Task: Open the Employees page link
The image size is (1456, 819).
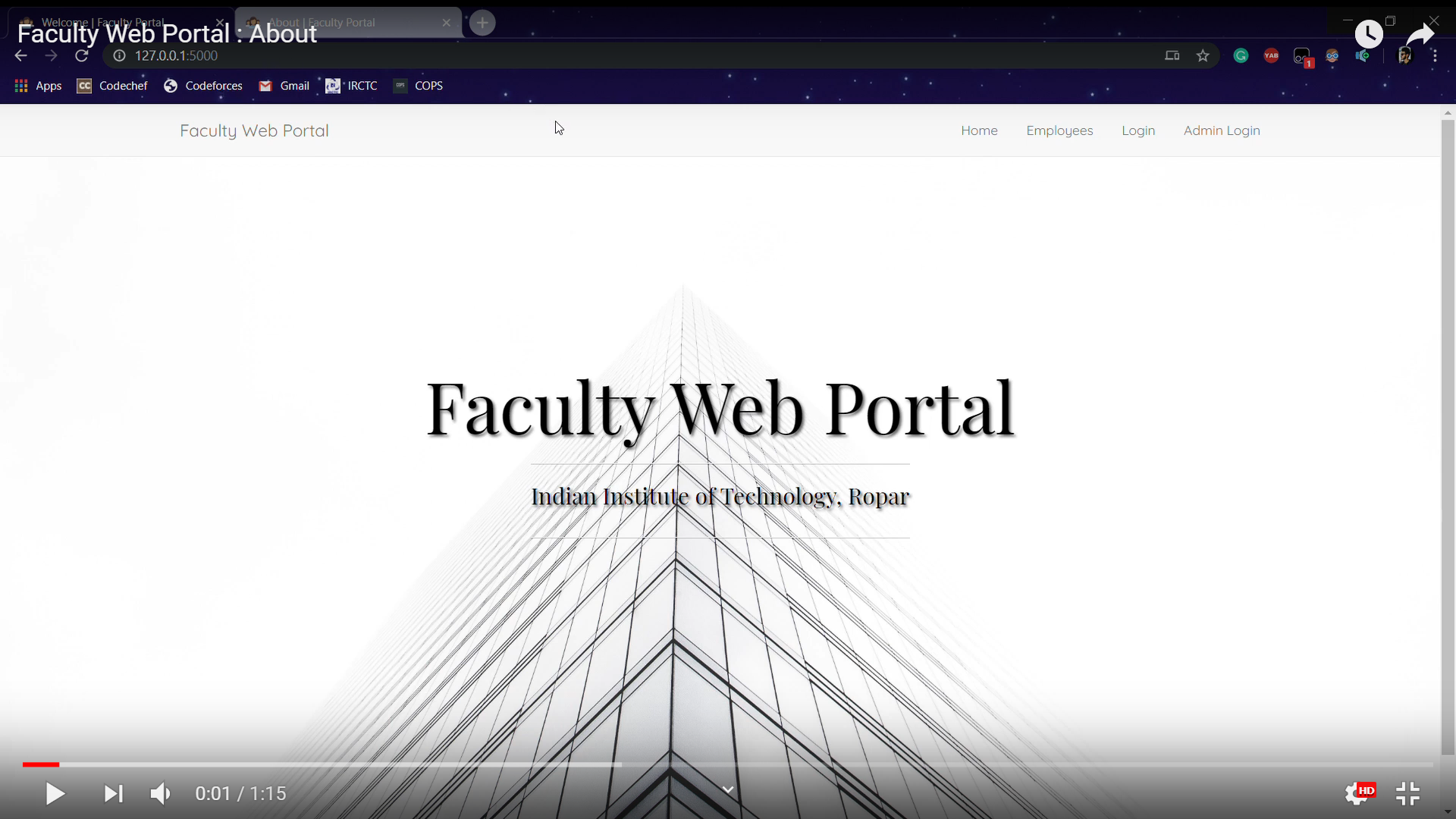Action: [1059, 130]
